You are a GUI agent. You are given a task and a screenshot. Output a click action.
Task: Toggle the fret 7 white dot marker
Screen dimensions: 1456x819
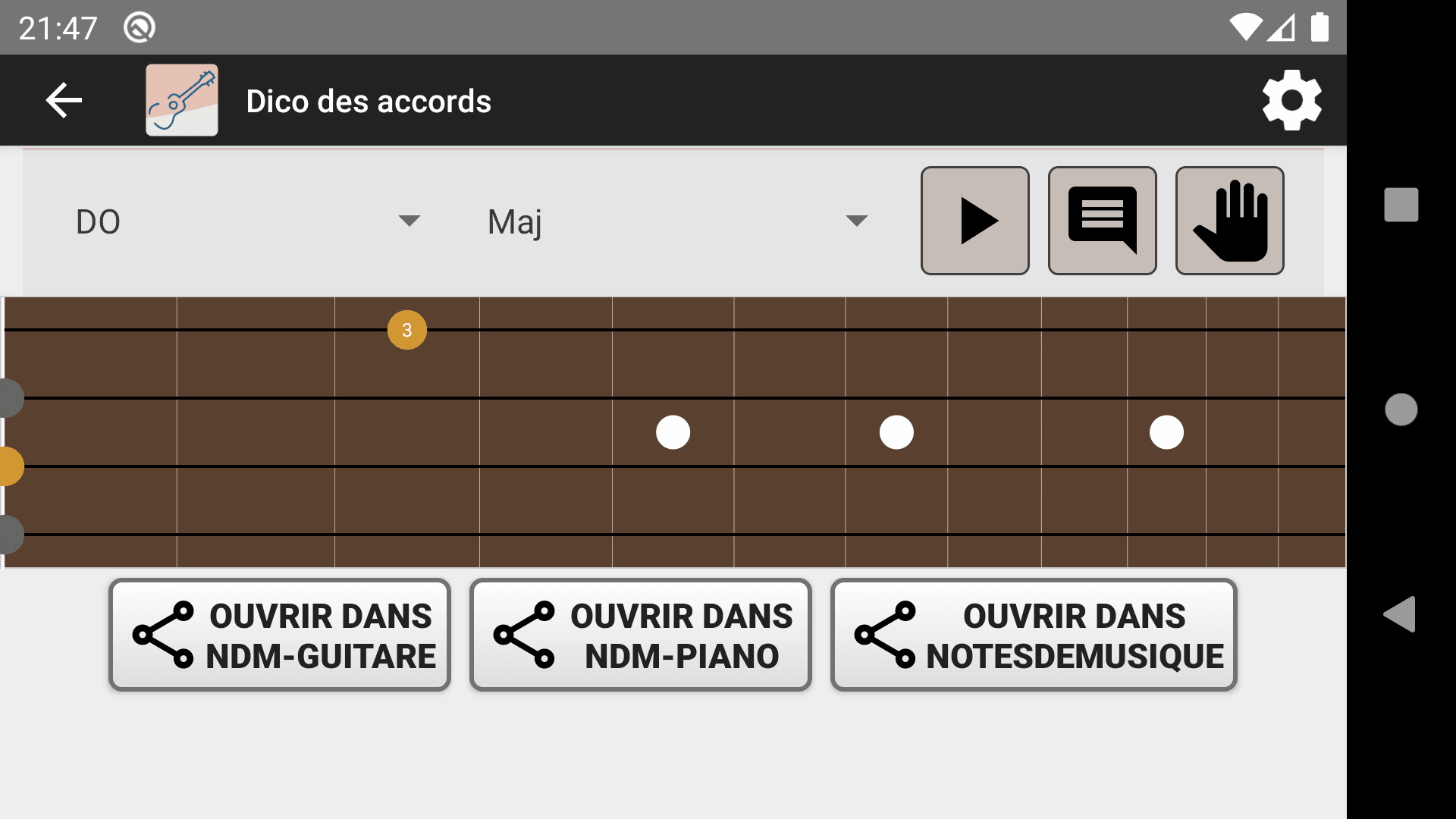click(673, 432)
